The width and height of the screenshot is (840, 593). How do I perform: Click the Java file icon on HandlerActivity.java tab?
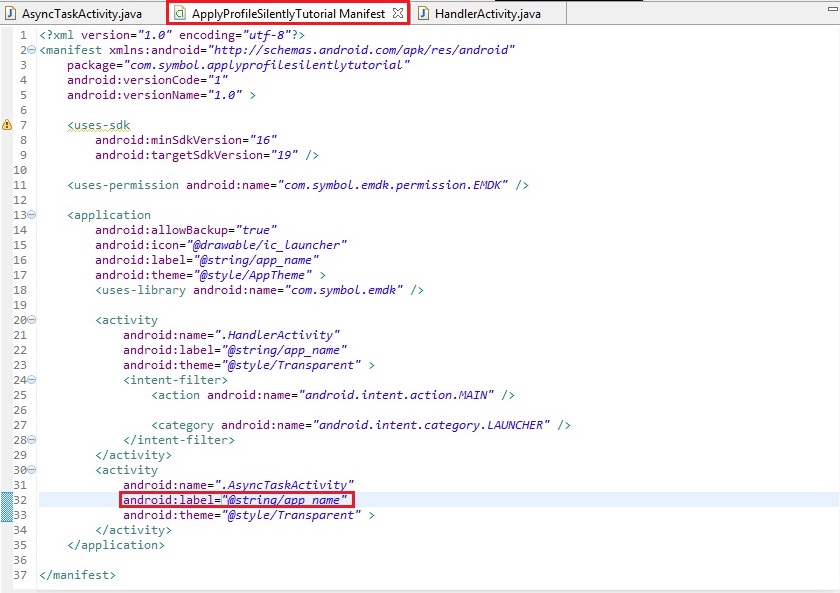[x=424, y=13]
